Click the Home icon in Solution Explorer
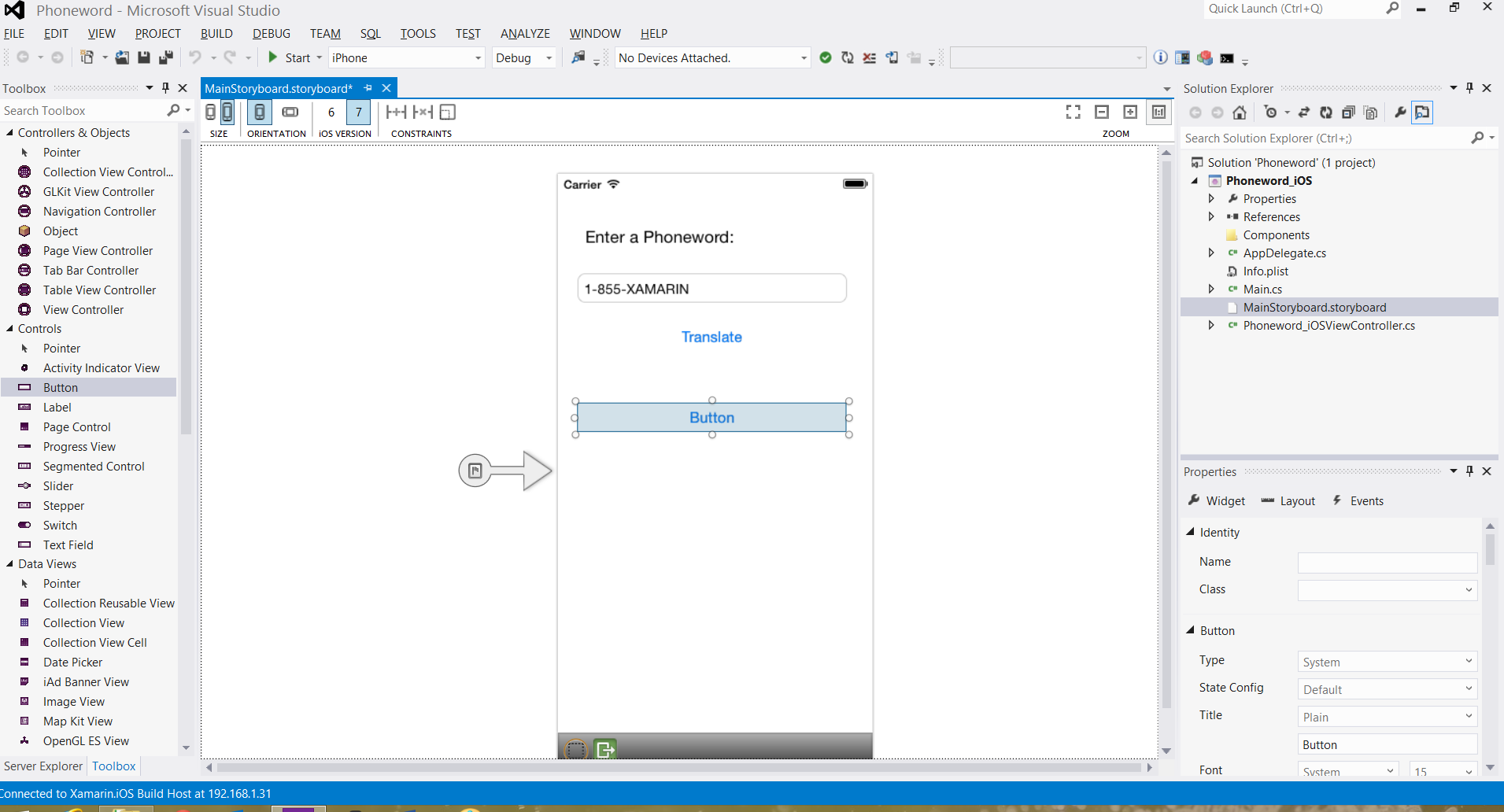The height and width of the screenshot is (812, 1504). (1240, 113)
